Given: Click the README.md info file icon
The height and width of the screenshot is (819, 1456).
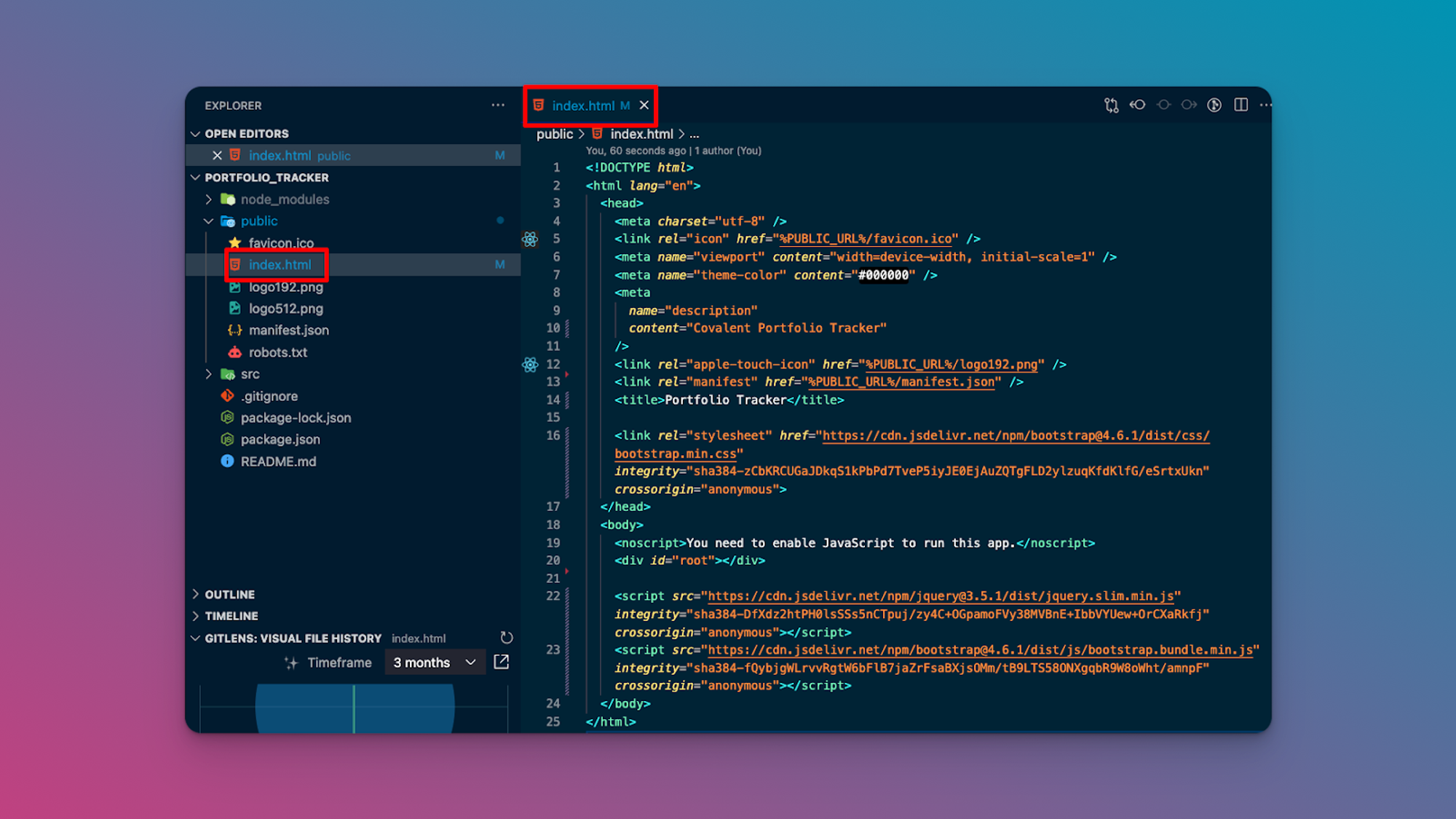Looking at the screenshot, I should coord(227,461).
